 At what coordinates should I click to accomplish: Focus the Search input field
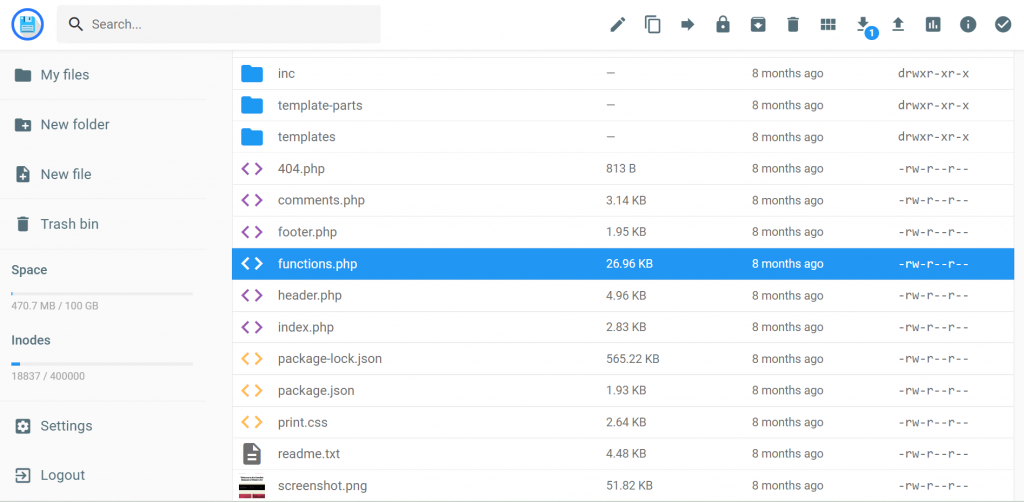point(219,25)
